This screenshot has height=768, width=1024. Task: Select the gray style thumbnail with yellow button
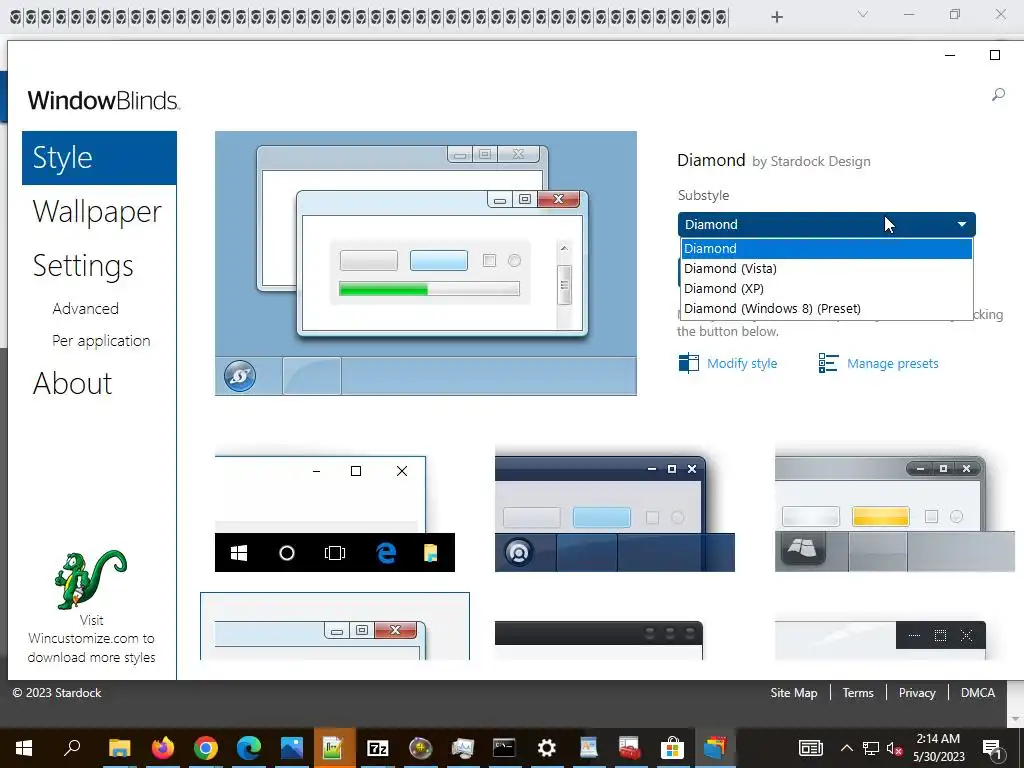(x=895, y=513)
